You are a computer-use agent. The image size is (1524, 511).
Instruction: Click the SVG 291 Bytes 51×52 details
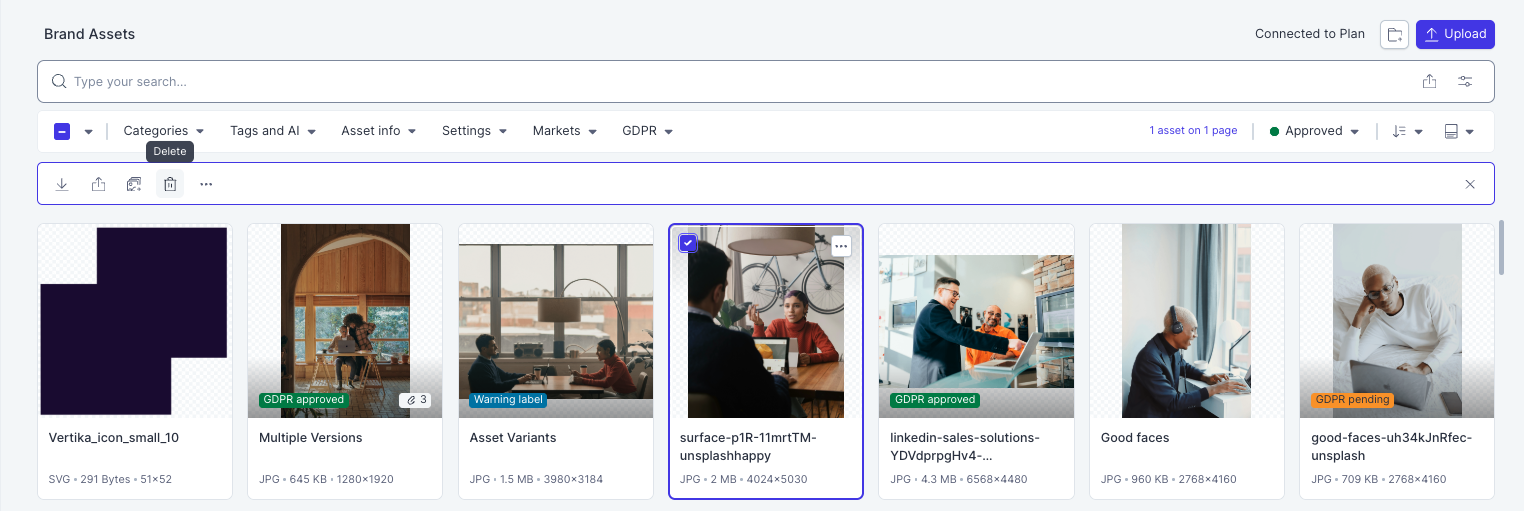pos(110,480)
